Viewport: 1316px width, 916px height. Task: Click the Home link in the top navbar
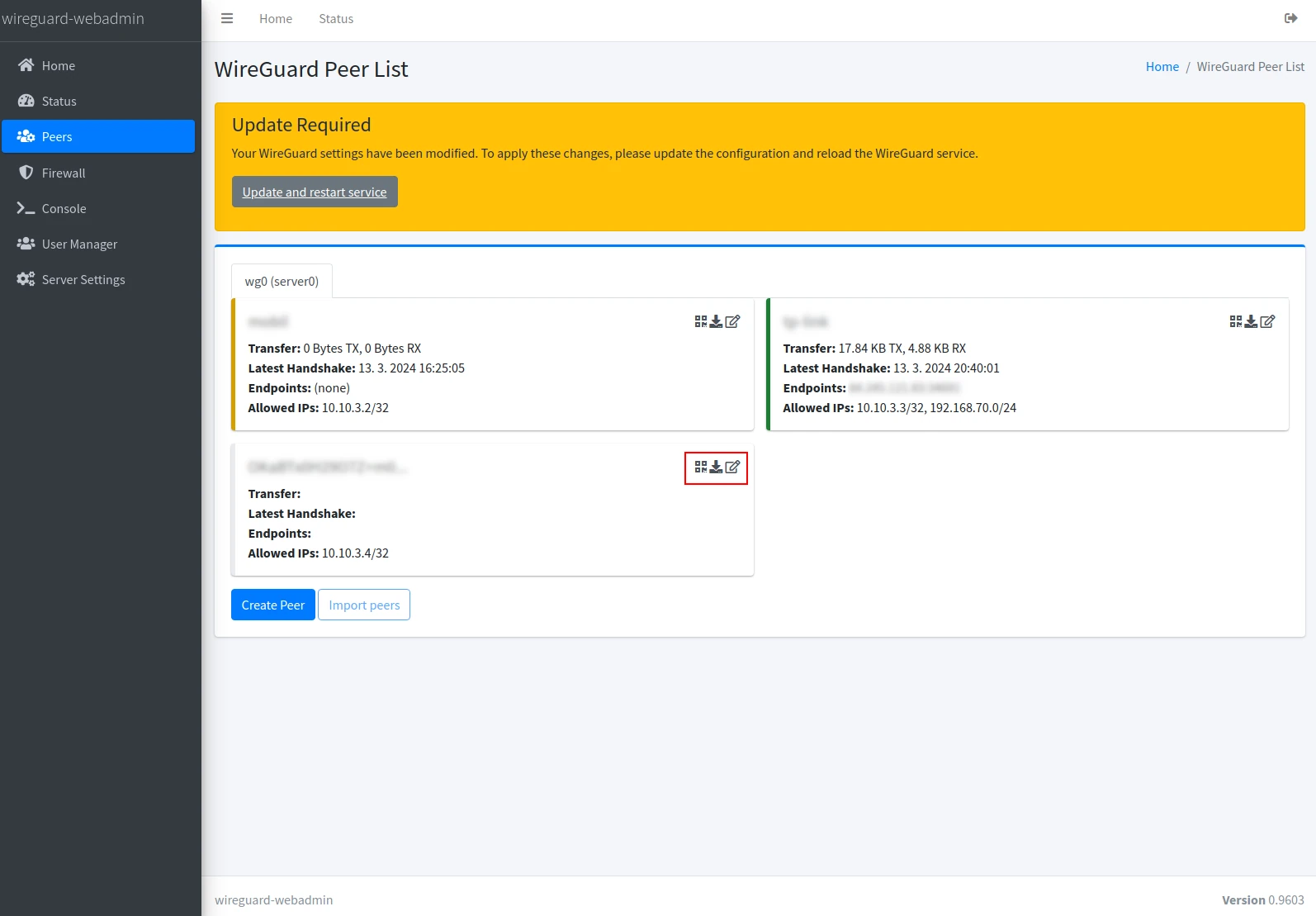[276, 18]
